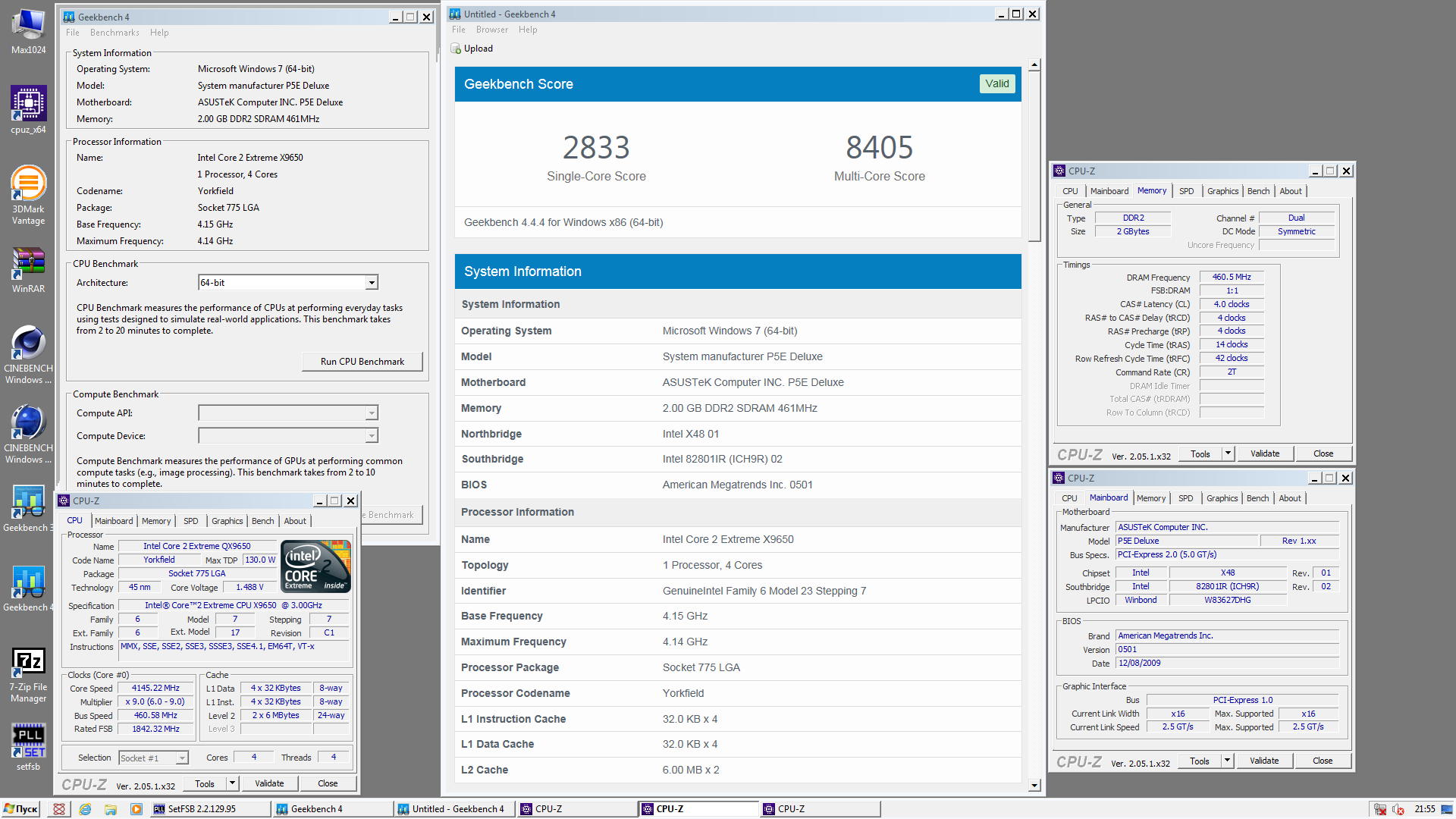This screenshot has height=819, width=1456.
Task: Click the CPU-Z Memory window title icon
Action: point(1059,171)
